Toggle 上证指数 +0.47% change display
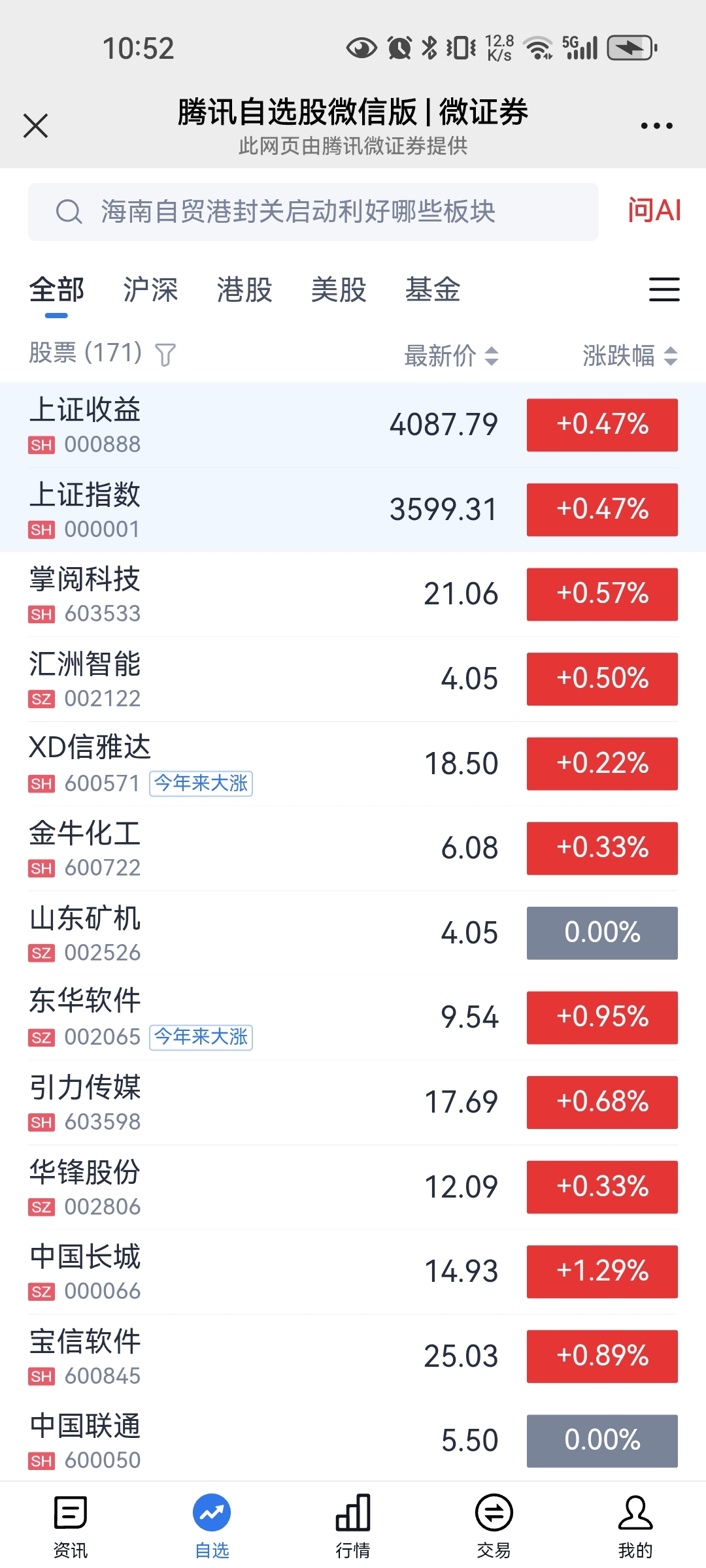 point(602,510)
